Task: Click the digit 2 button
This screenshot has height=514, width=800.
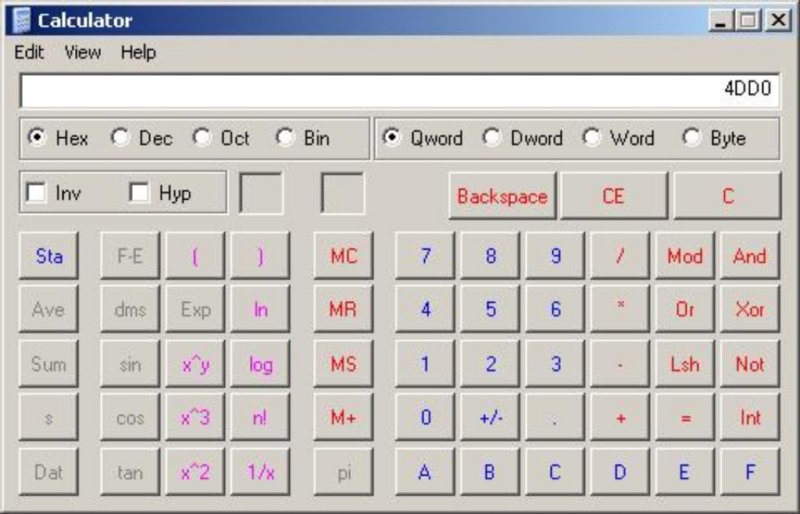Action: [x=490, y=364]
